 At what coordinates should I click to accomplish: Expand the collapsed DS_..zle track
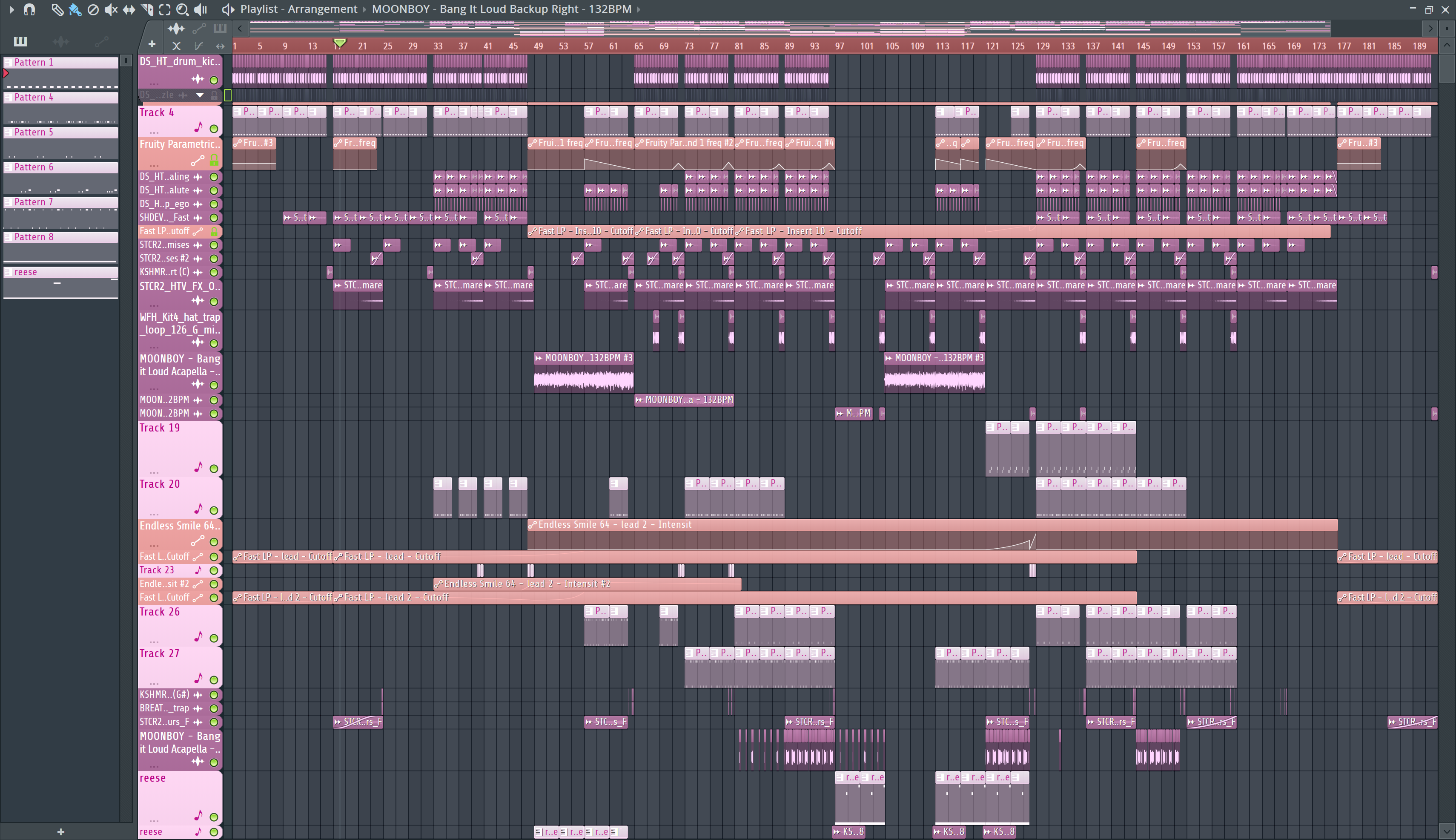pos(200,95)
